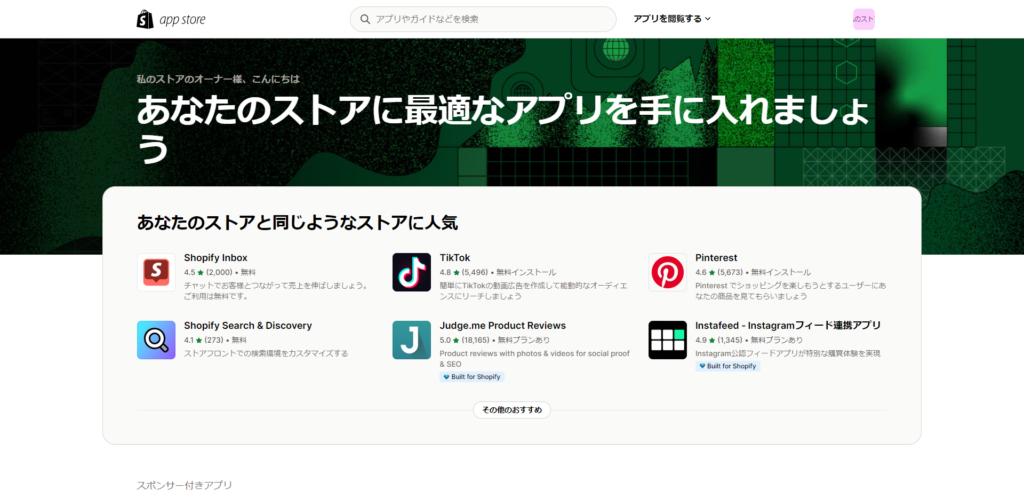Image resolution: width=1024 pixels, height=497 pixels.
Task: Open the store account avatar
Action: pos(863,20)
